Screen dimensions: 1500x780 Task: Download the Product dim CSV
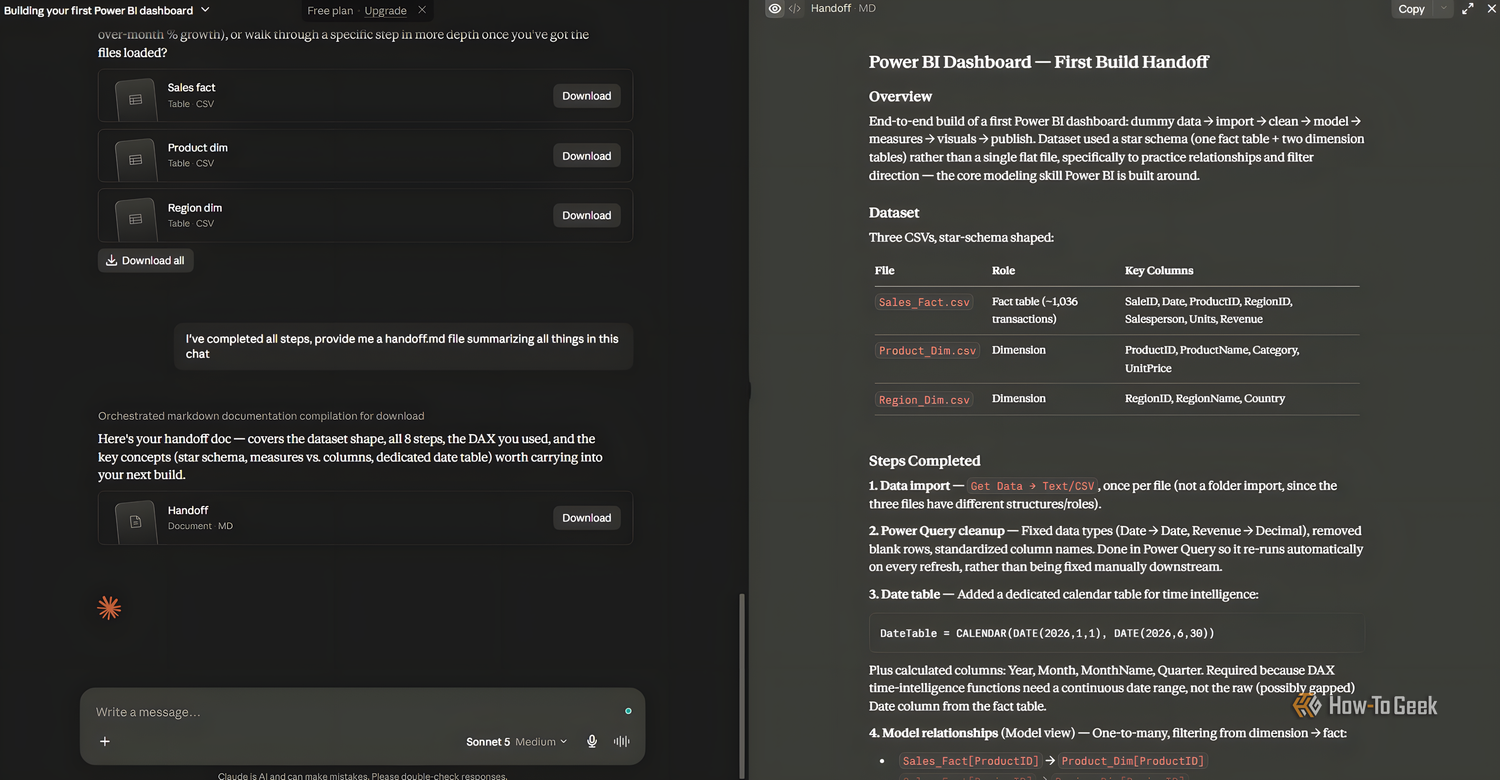pos(587,156)
